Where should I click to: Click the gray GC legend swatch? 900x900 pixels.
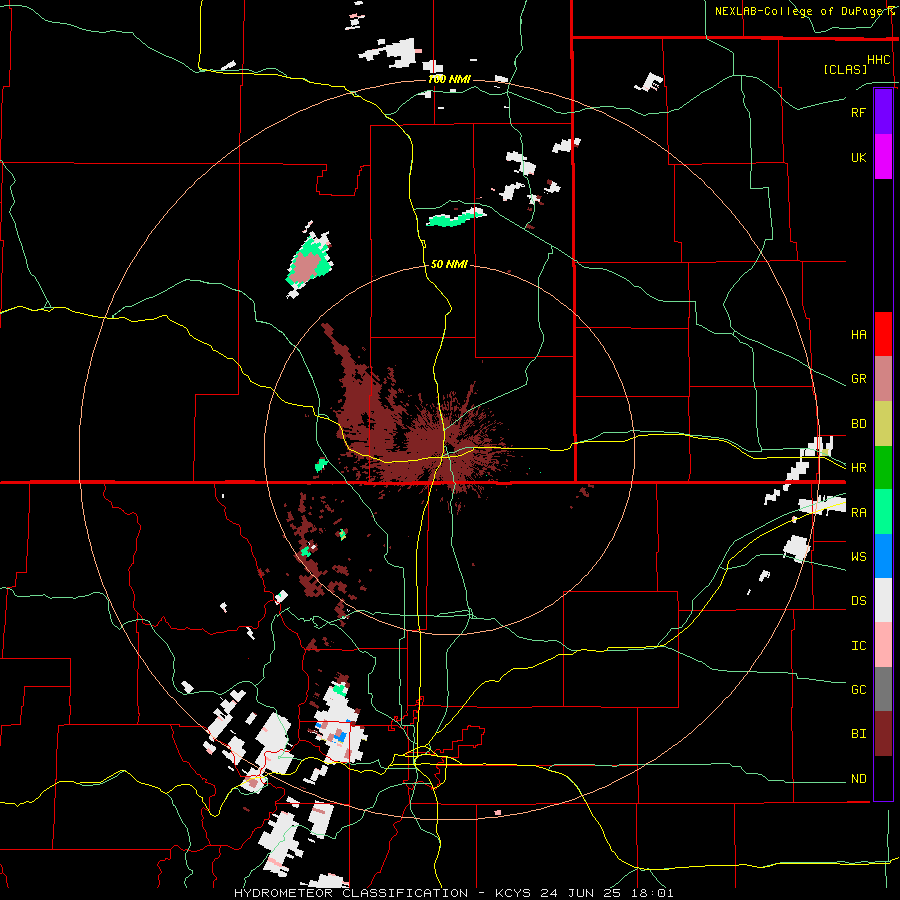pyautogui.click(x=883, y=689)
